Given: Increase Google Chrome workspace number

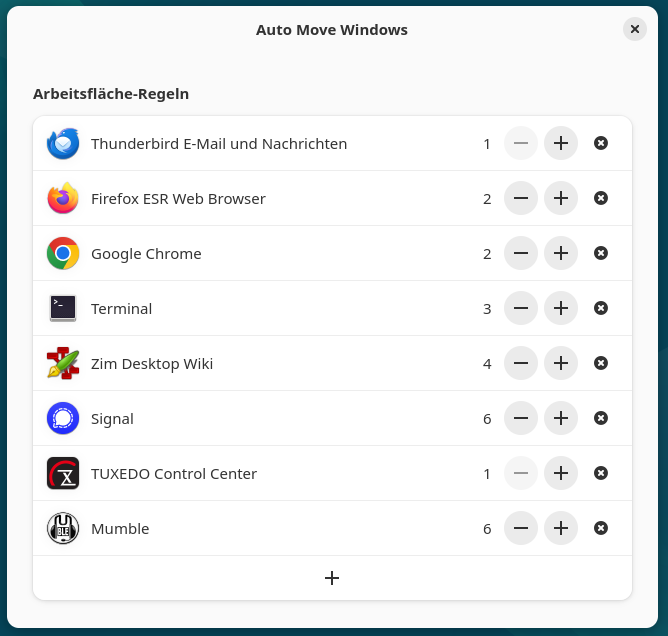Looking at the screenshot, I should pos(561,253).
